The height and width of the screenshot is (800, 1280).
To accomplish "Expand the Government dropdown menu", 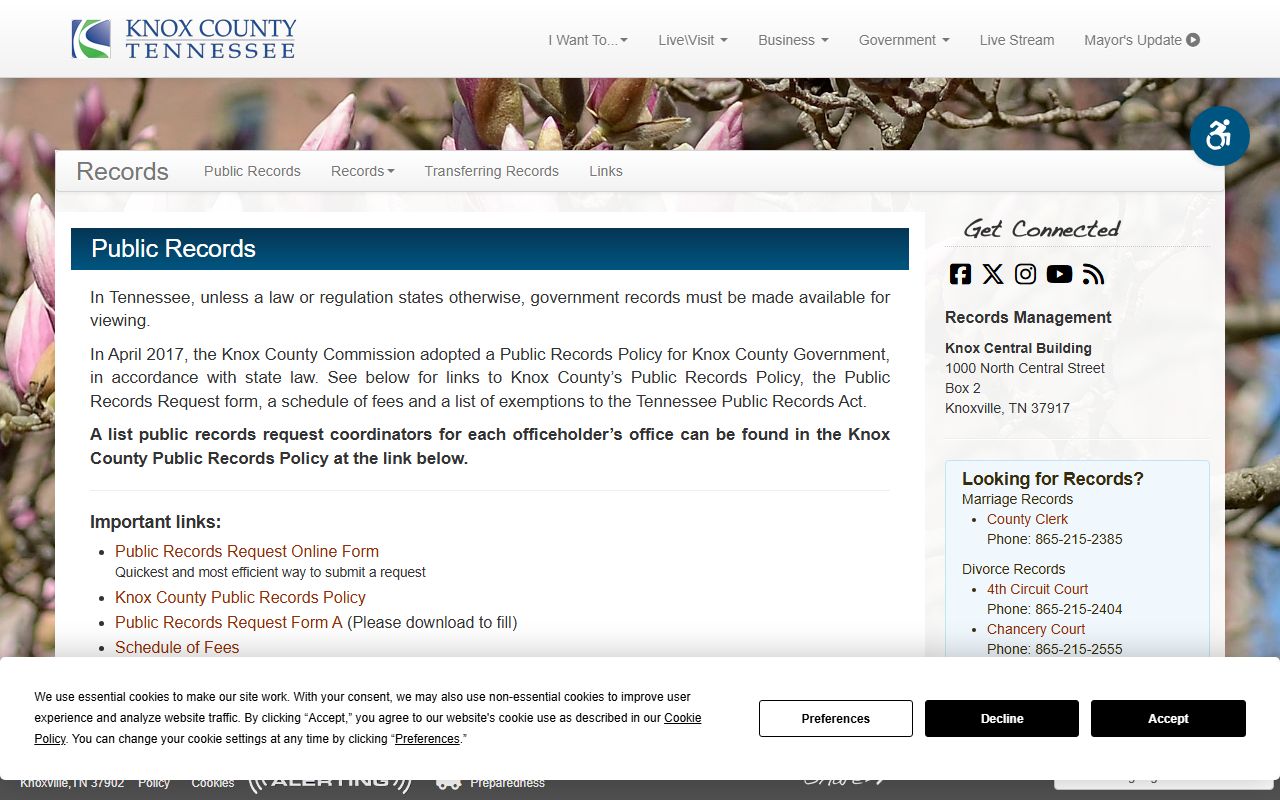I will [904, 40].
